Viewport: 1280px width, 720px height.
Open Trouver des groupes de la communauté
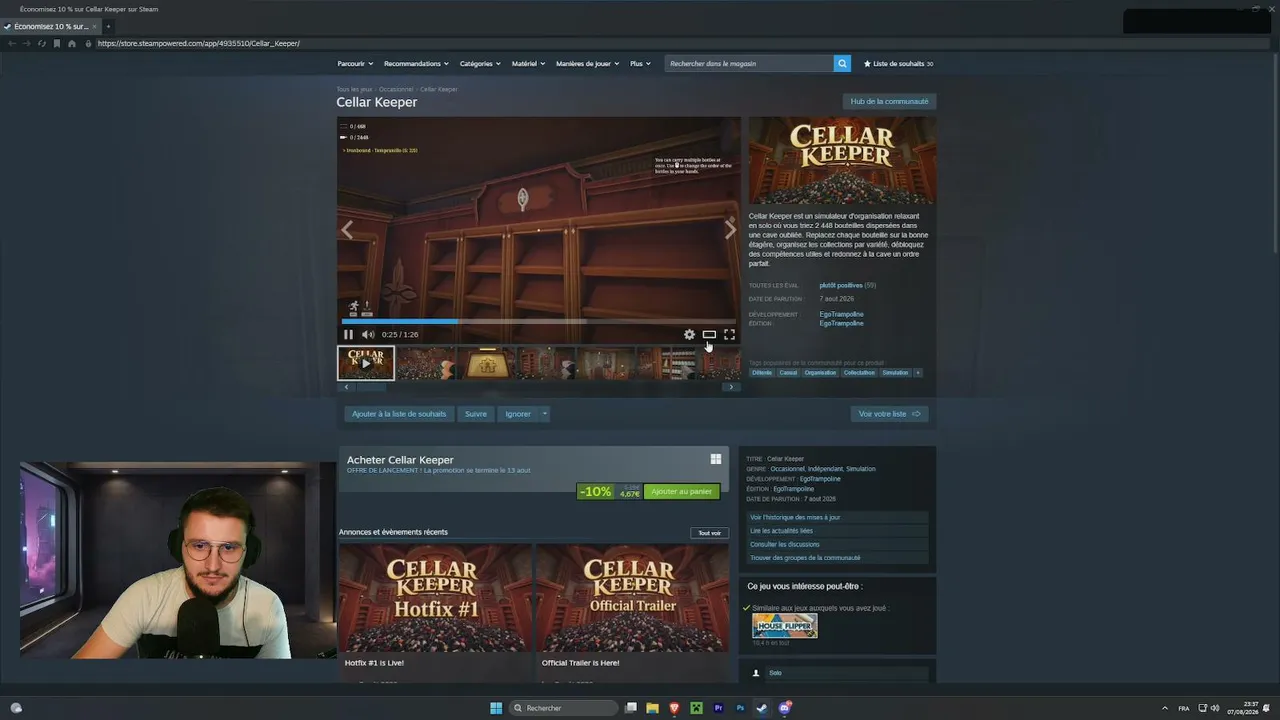point(838,558)
